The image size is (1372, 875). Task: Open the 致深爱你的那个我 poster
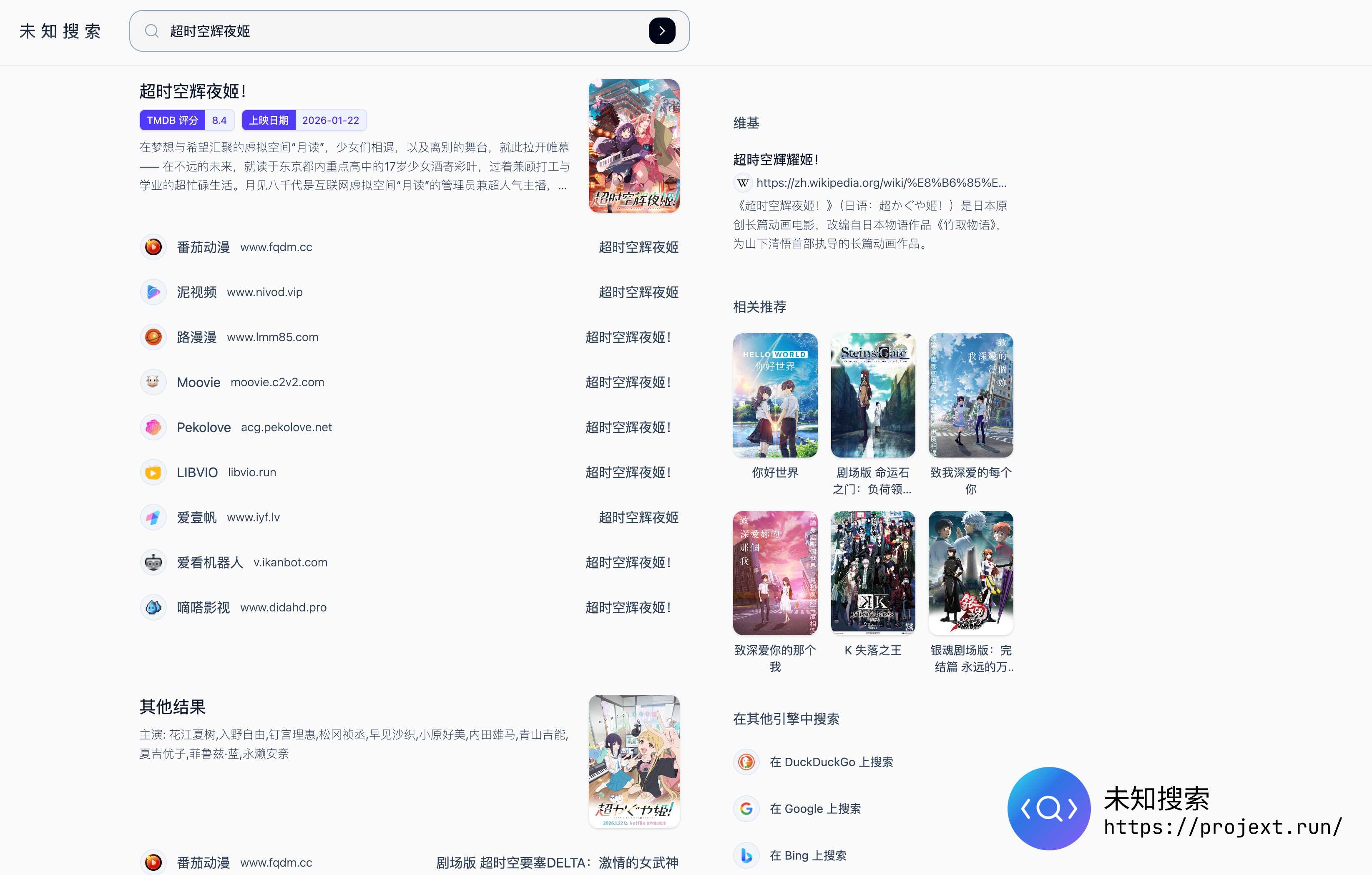click(775, 573)
